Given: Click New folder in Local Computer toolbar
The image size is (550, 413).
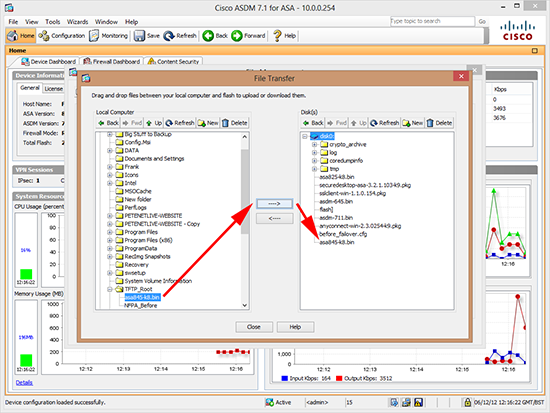Looking at the screenshot, I should tap(208, 123).
